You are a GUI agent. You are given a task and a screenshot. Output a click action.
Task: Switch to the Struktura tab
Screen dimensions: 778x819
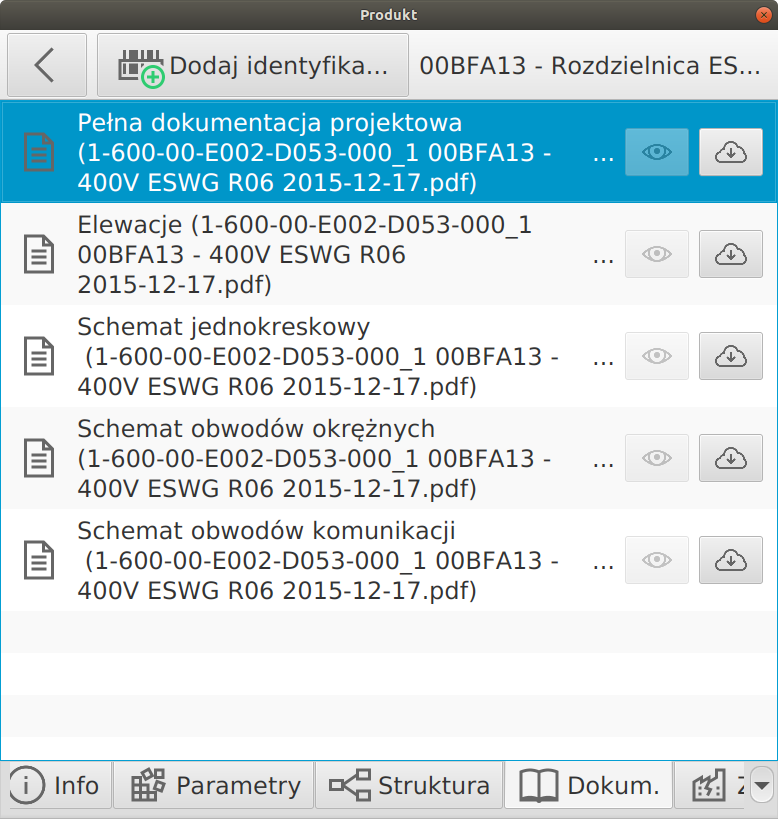[x=409, y=786]
